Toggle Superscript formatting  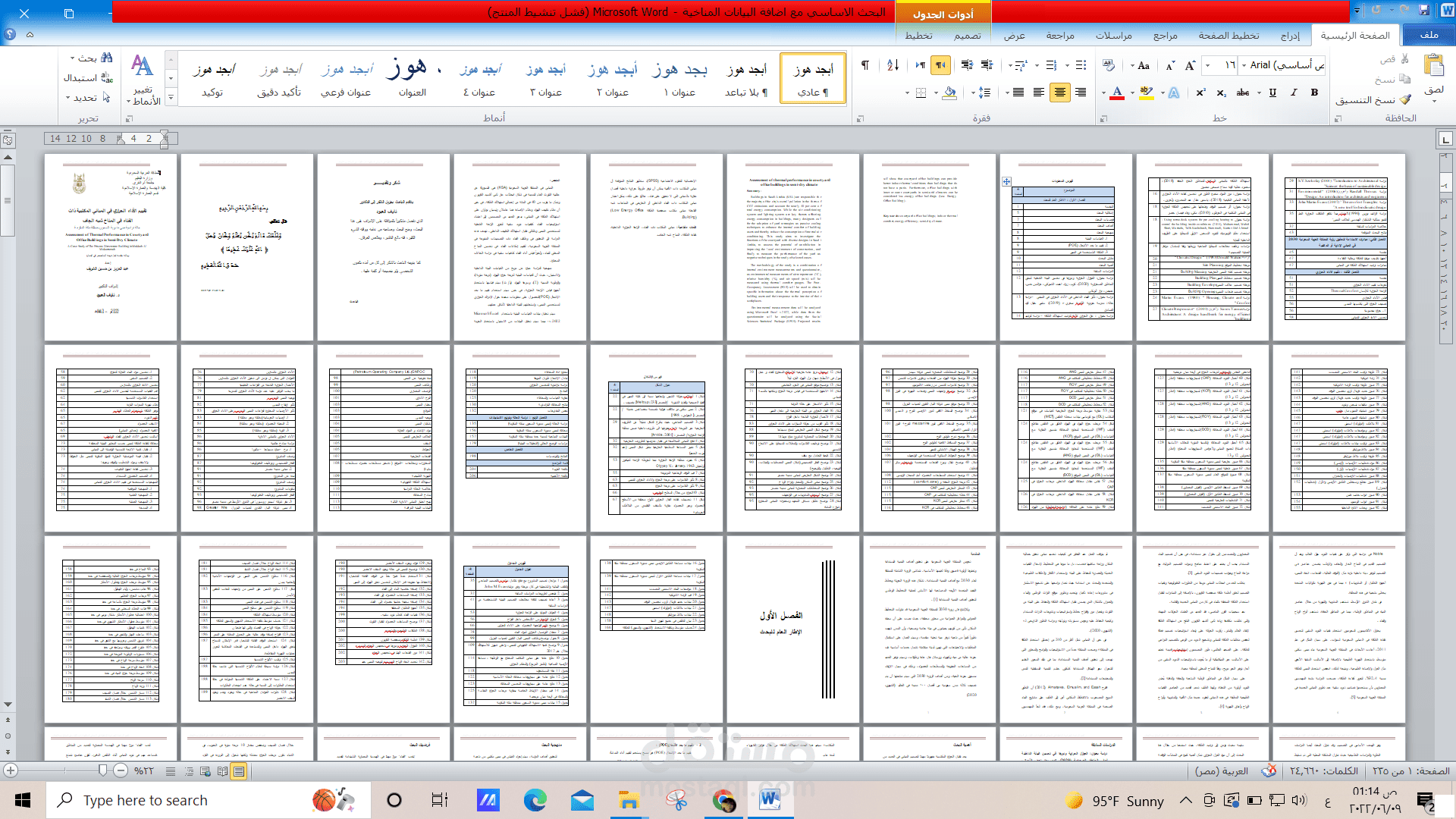[1200, 93]
